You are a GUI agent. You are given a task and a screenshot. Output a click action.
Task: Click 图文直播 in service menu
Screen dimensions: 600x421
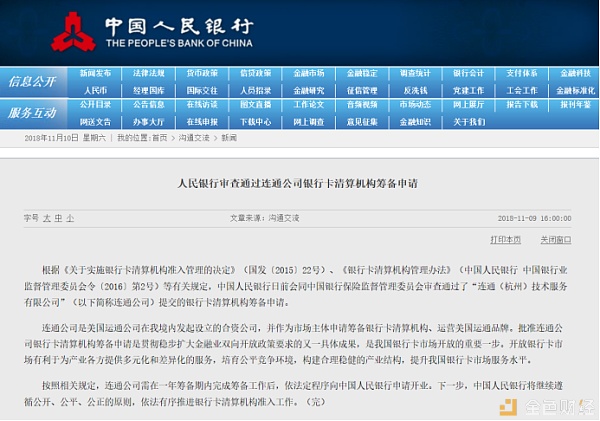point(255,104)
